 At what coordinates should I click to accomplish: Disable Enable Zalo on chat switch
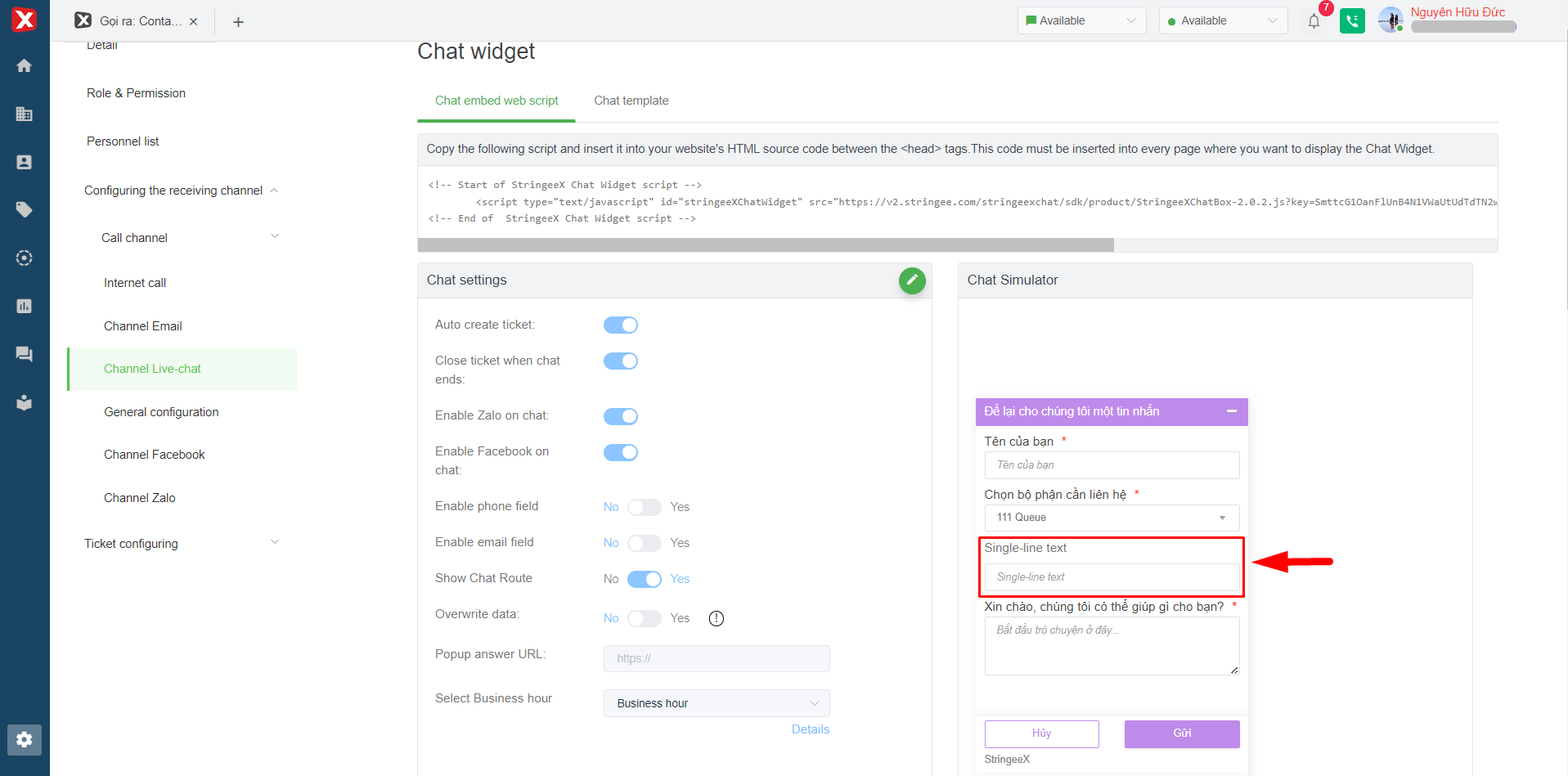click(x=621, y=417)
